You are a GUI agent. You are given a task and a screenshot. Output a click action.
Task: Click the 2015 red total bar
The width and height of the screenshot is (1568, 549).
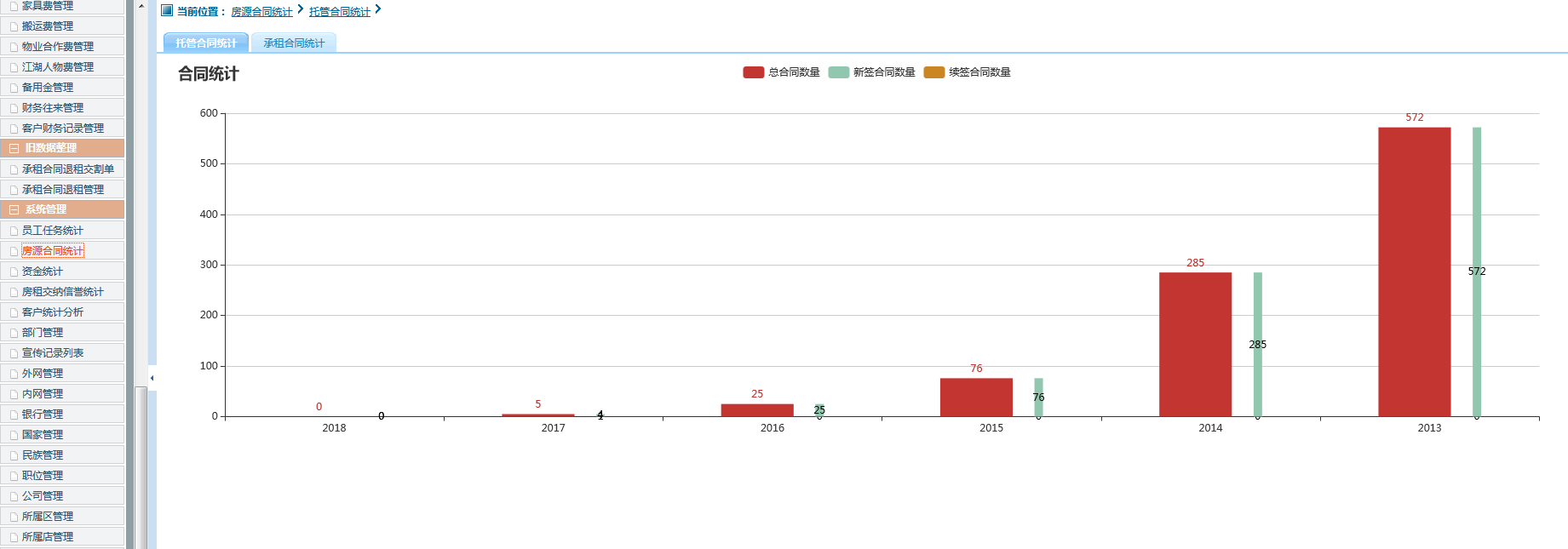976,397
